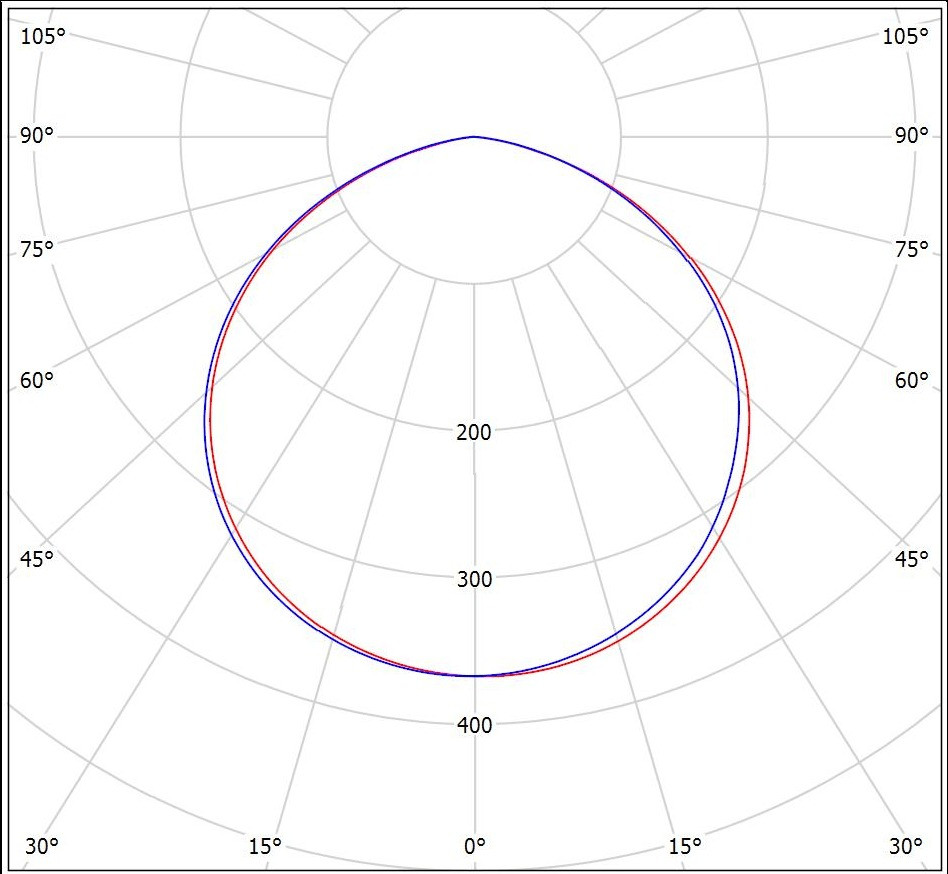Click the left 15° angle label
Image resolution: width=948 pixels, height=874 pixels.
(x=265, y=846)
